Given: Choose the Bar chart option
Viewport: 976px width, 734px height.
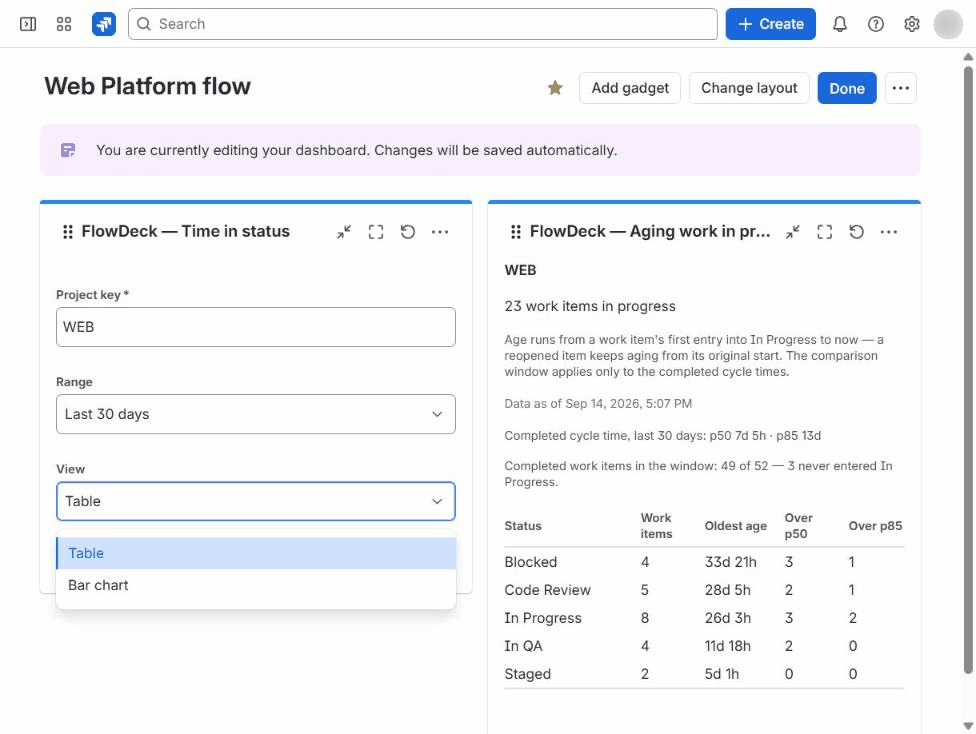Looking at the screenshot, I should click(x=256, y=585).
